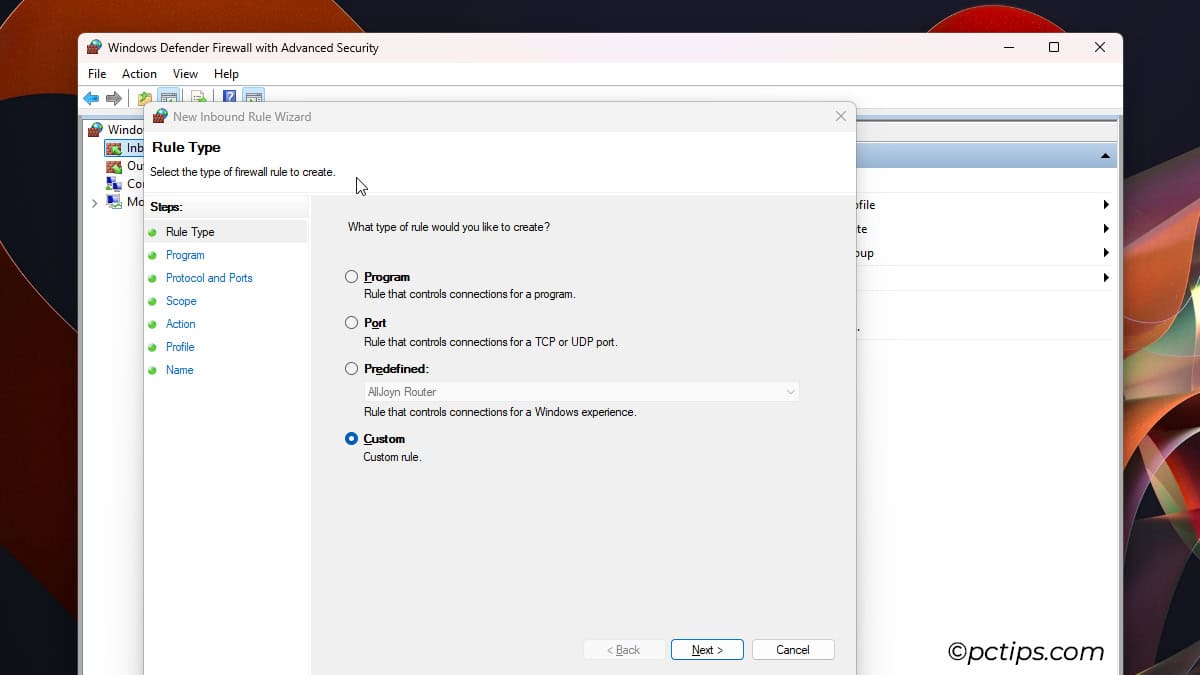Click the Forward navigation arrow in the toolbar
The width and height of the screenshot is (1200, 675).
(x=113, y=96)
